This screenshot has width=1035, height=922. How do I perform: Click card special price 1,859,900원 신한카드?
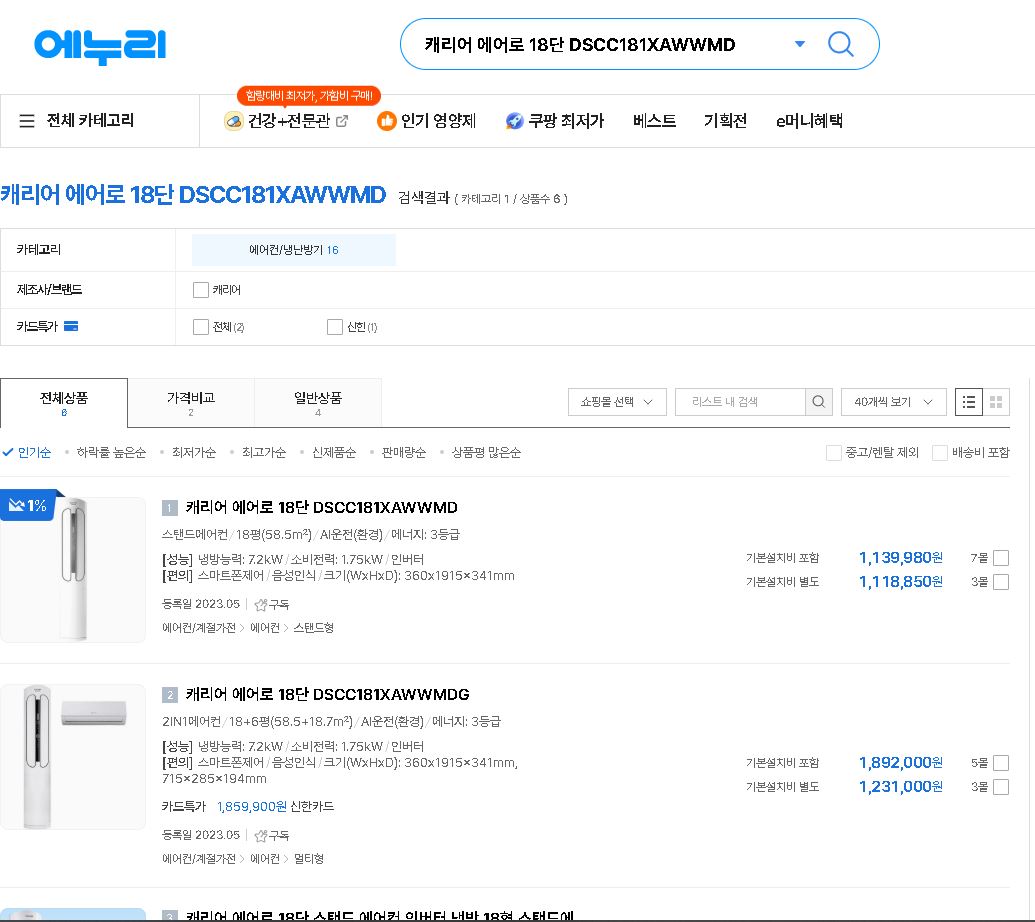tap(275, 807)
